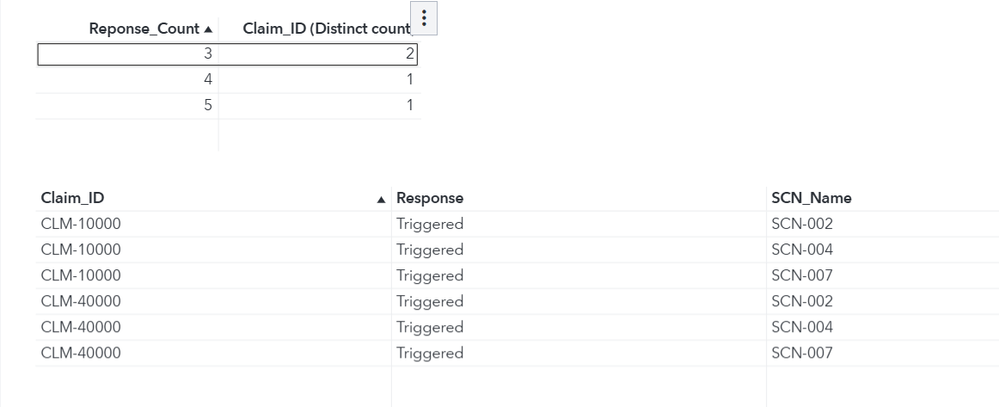Click the Claim_ID (Distinct count) header

pyautogui.click(x=326, y=29)
